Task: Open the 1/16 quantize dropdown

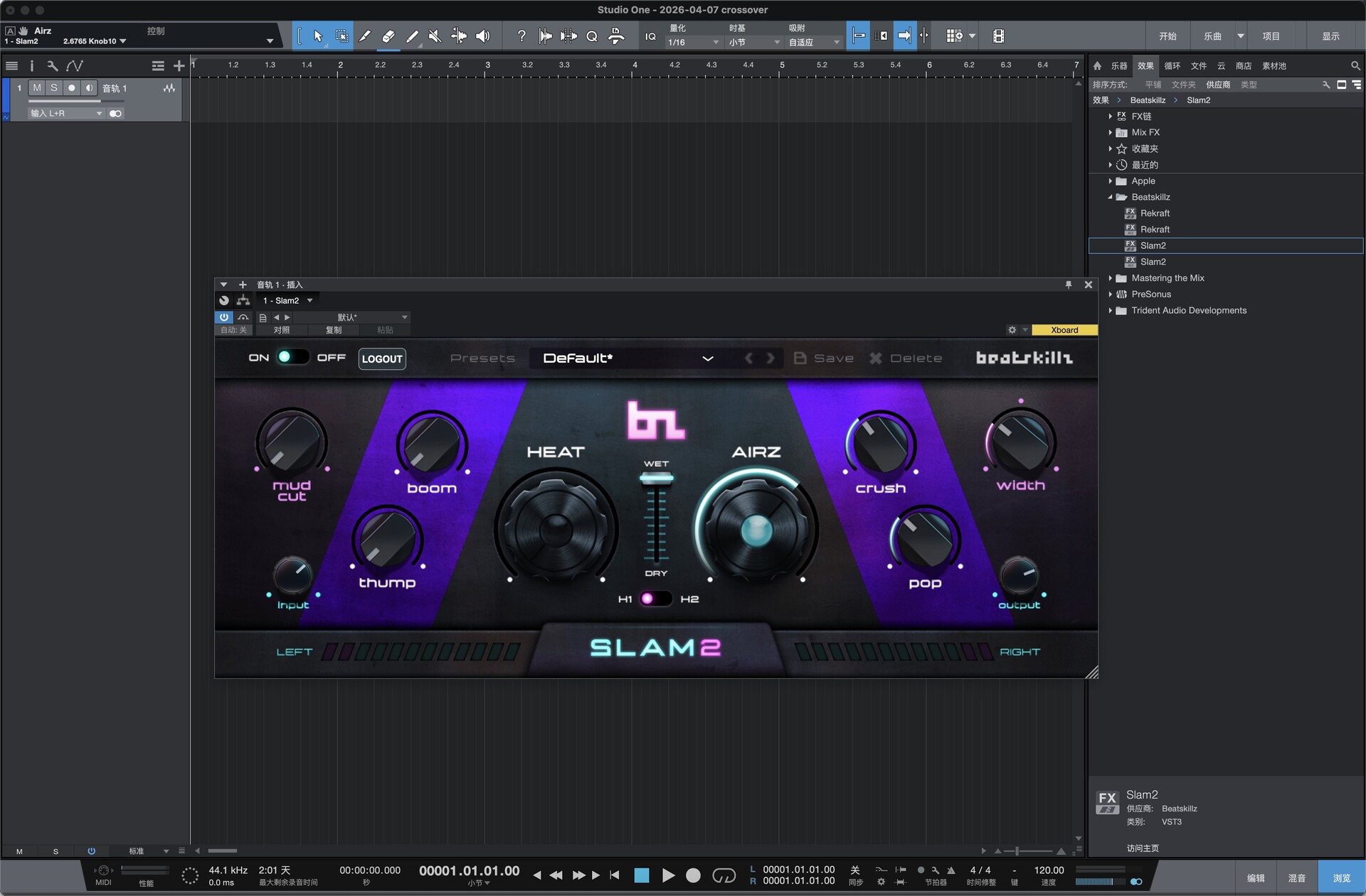Action: (694, 43)
